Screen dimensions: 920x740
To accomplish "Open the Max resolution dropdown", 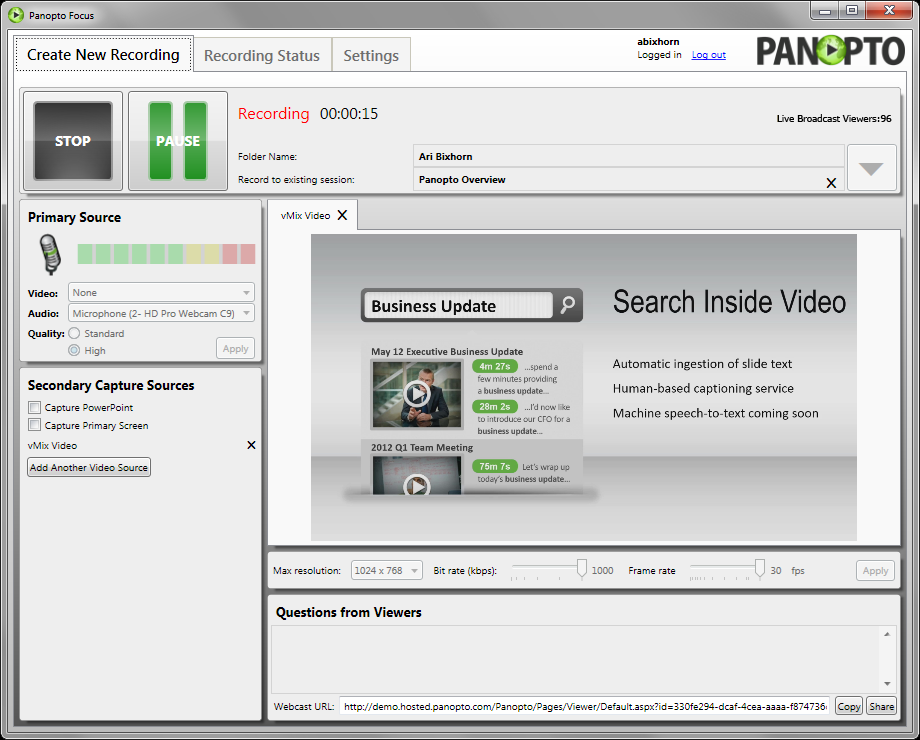I will (387, 570).
